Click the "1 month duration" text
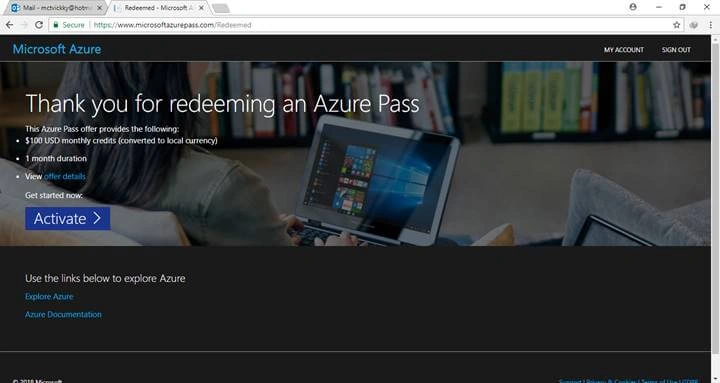 (56, 158)
